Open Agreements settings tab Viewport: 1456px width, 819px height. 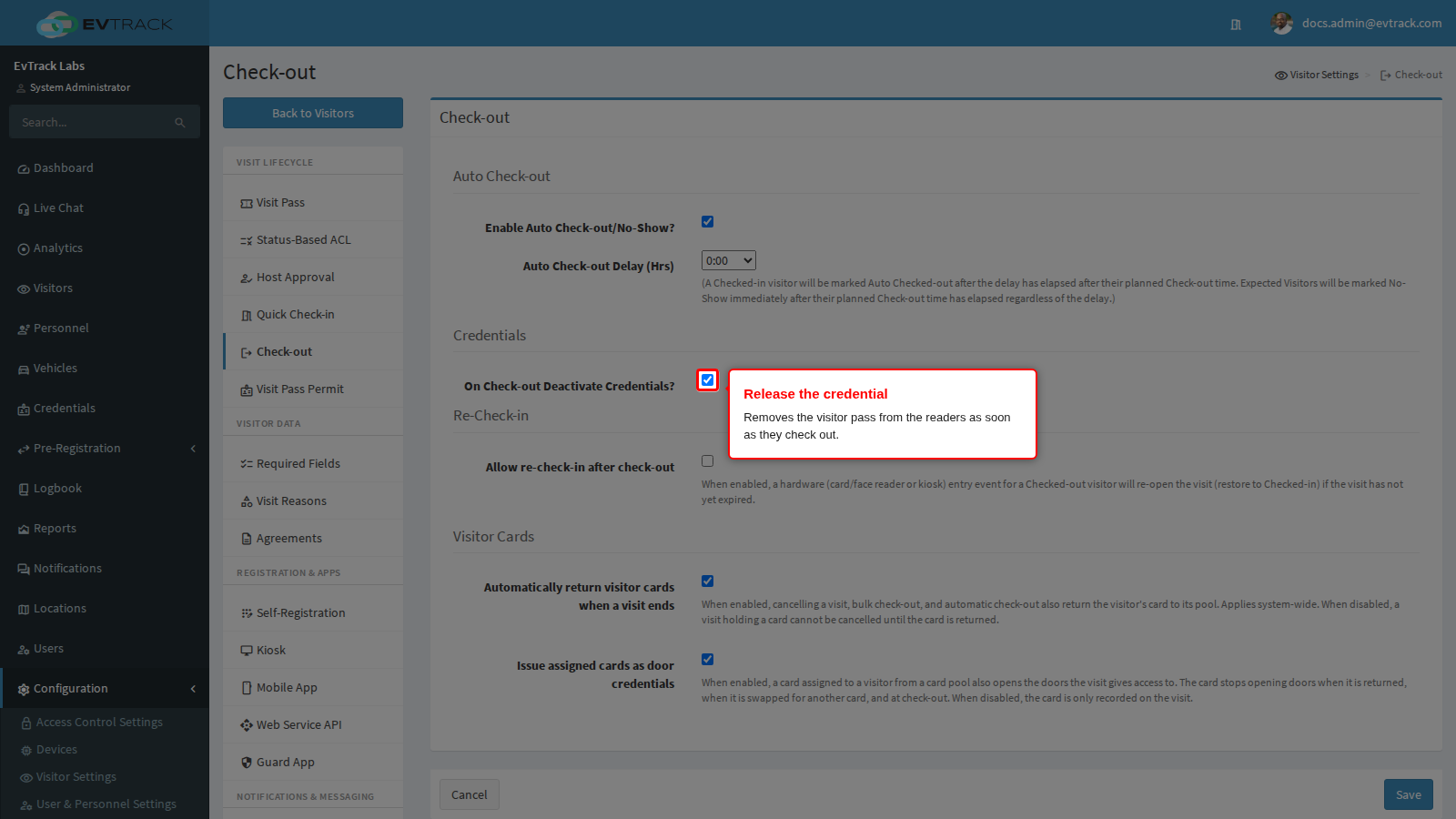coord(313,539)
